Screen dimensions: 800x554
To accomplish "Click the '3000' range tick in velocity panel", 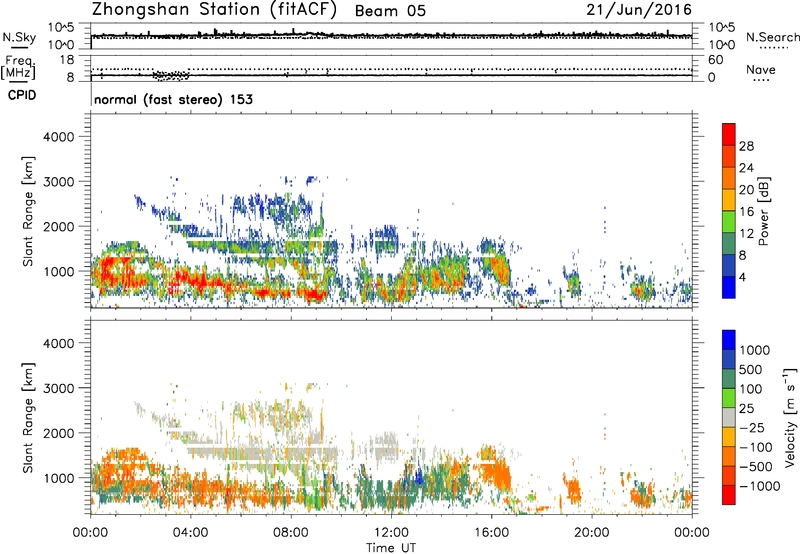I will pyautogui.click(x=58, y=388).
